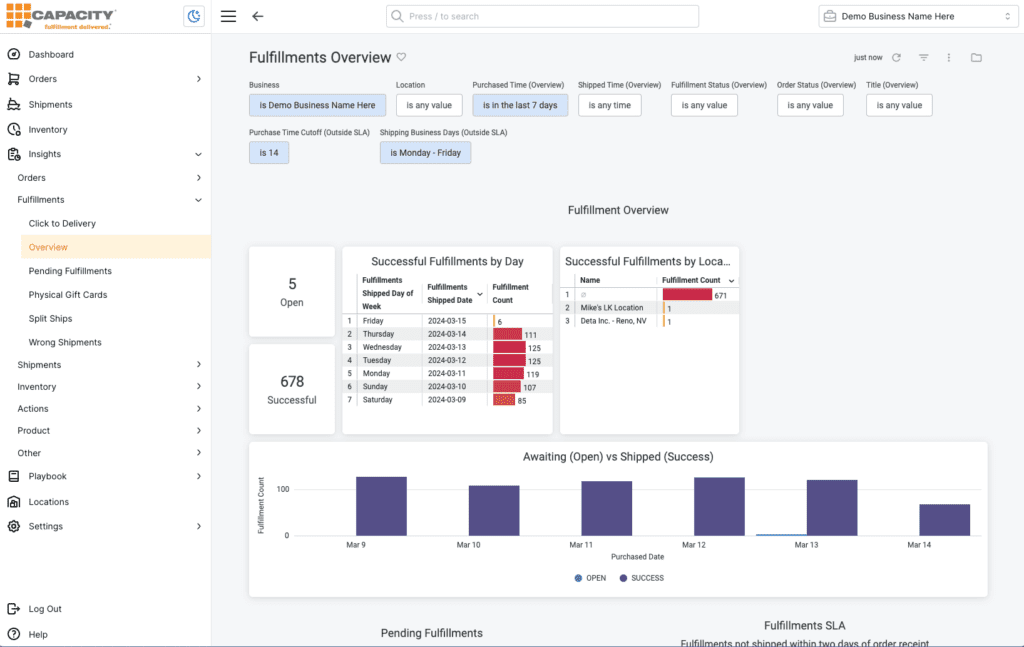Open the Dashboard sidebar item
Image resolution: width=1024 pixels, height=647 pixels.
(51, 54)
